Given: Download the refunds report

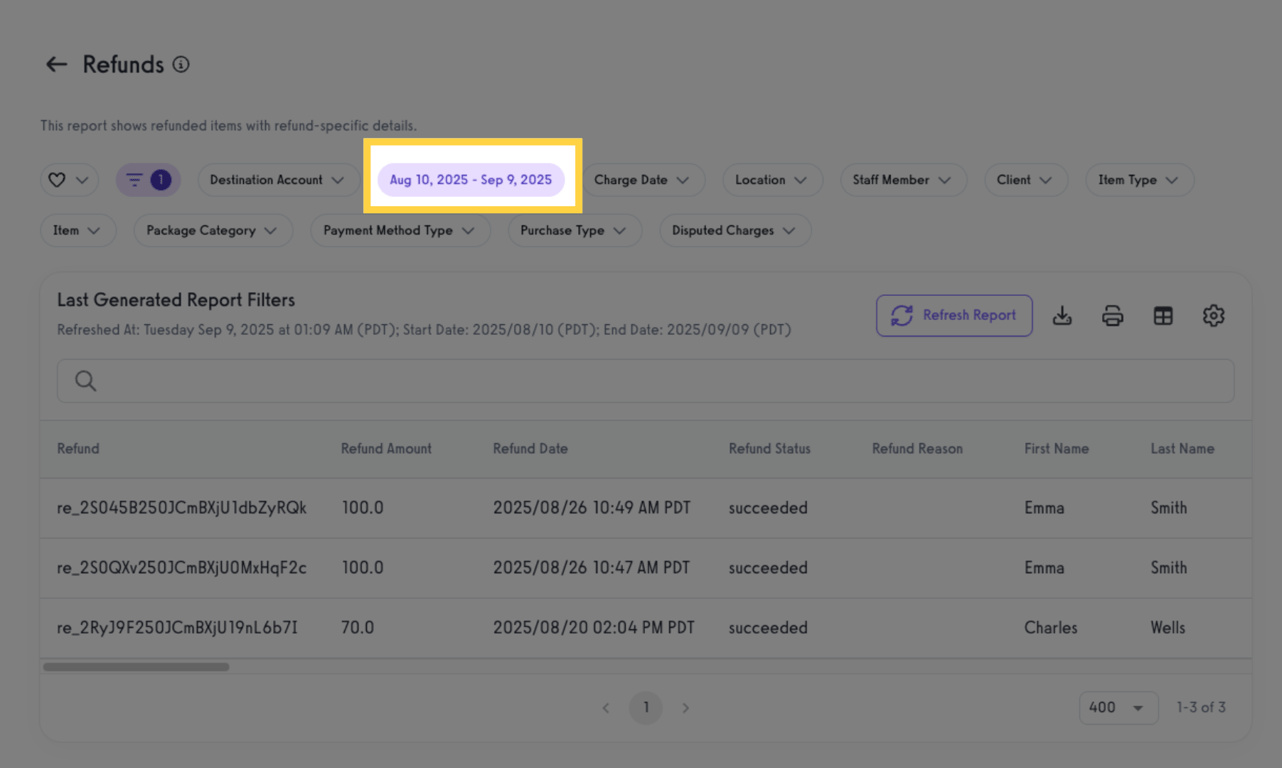Looking at the screenshot, I should [x=1062, y=315].
